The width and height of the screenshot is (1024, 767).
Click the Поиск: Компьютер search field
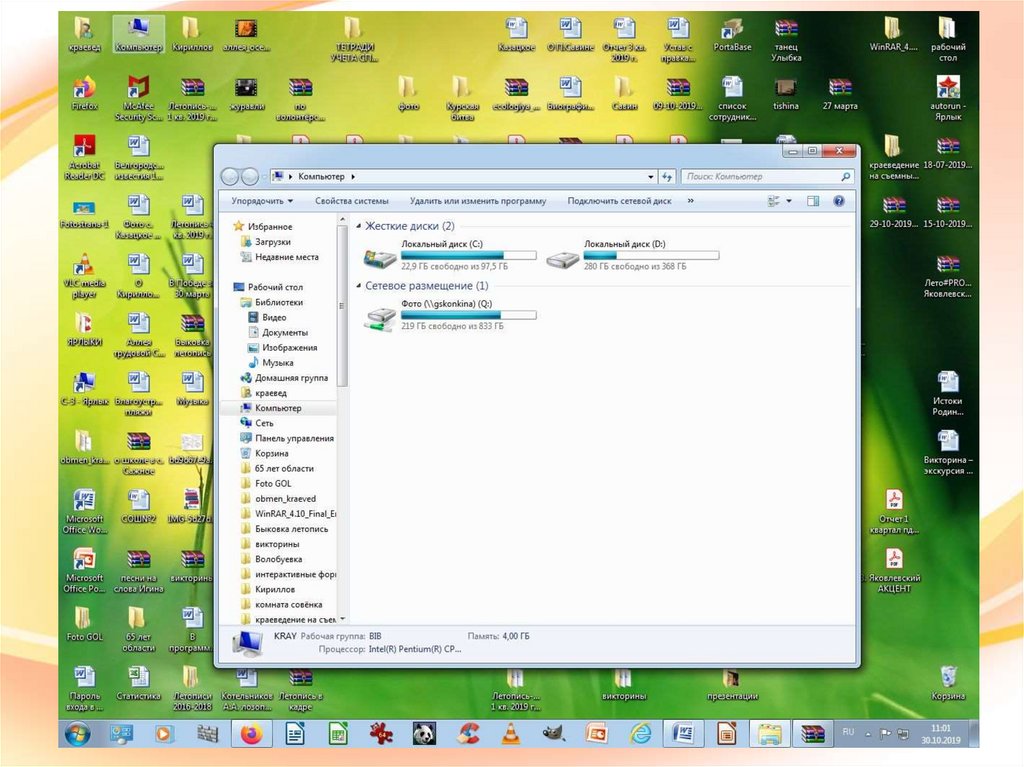[760, 177]
